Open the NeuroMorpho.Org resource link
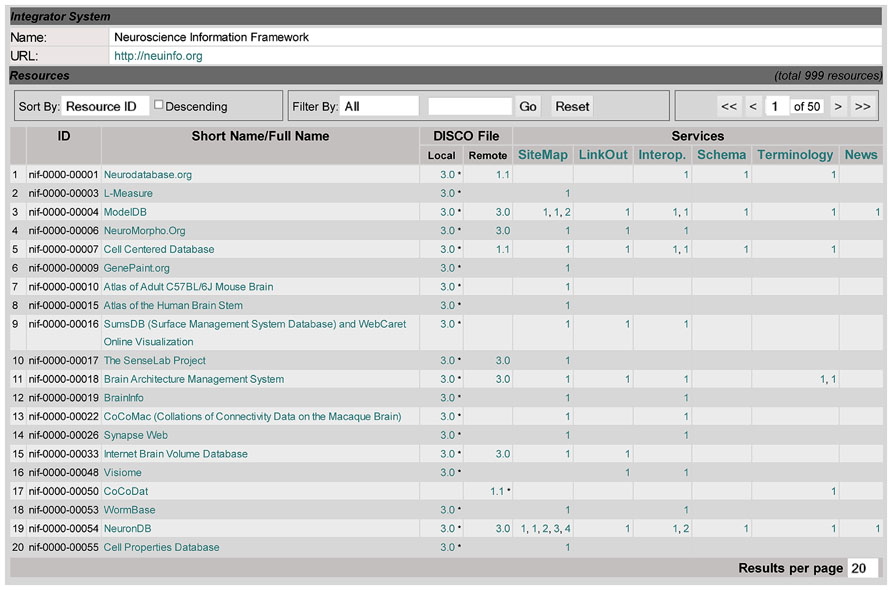 (x=144, y=231)
